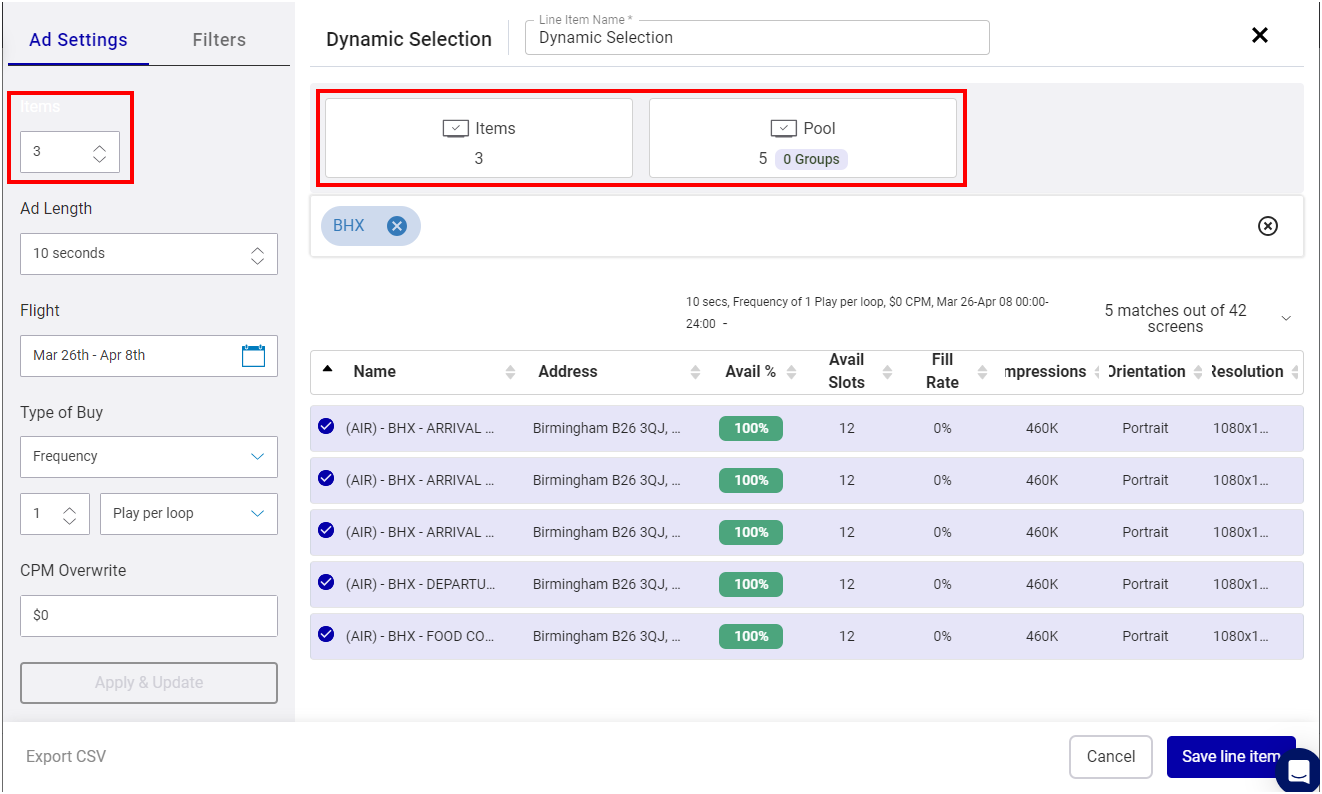Expand the matches out of 42 screens chevron
The height and width of the screenshot is (794, 1322).
point(1286,319)
